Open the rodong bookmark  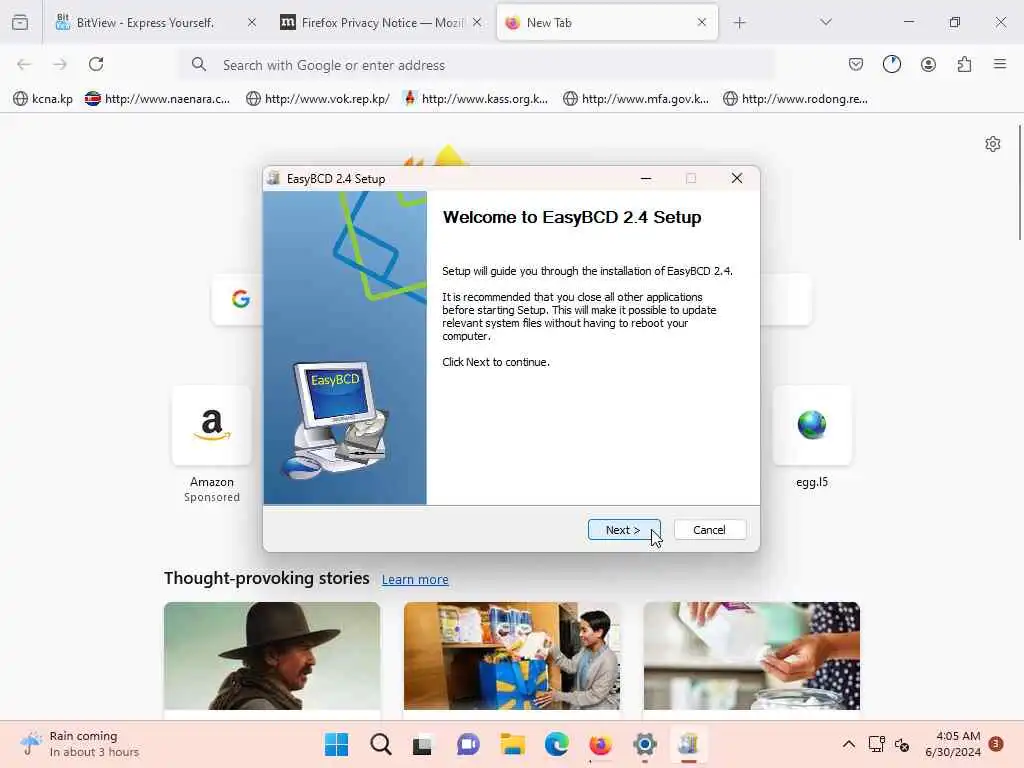(795, 99)
